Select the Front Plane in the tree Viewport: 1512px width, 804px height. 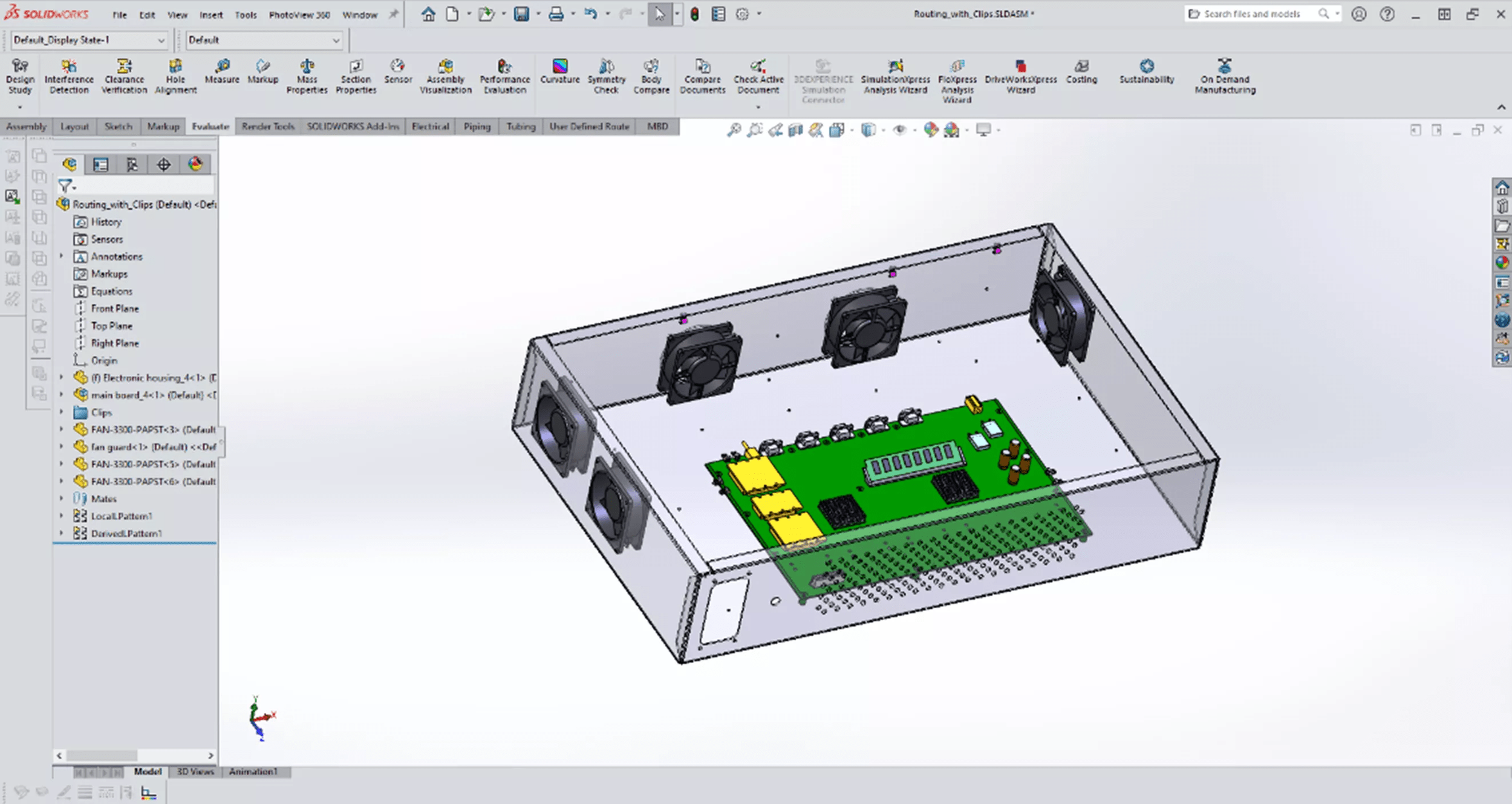pos(116,308)
